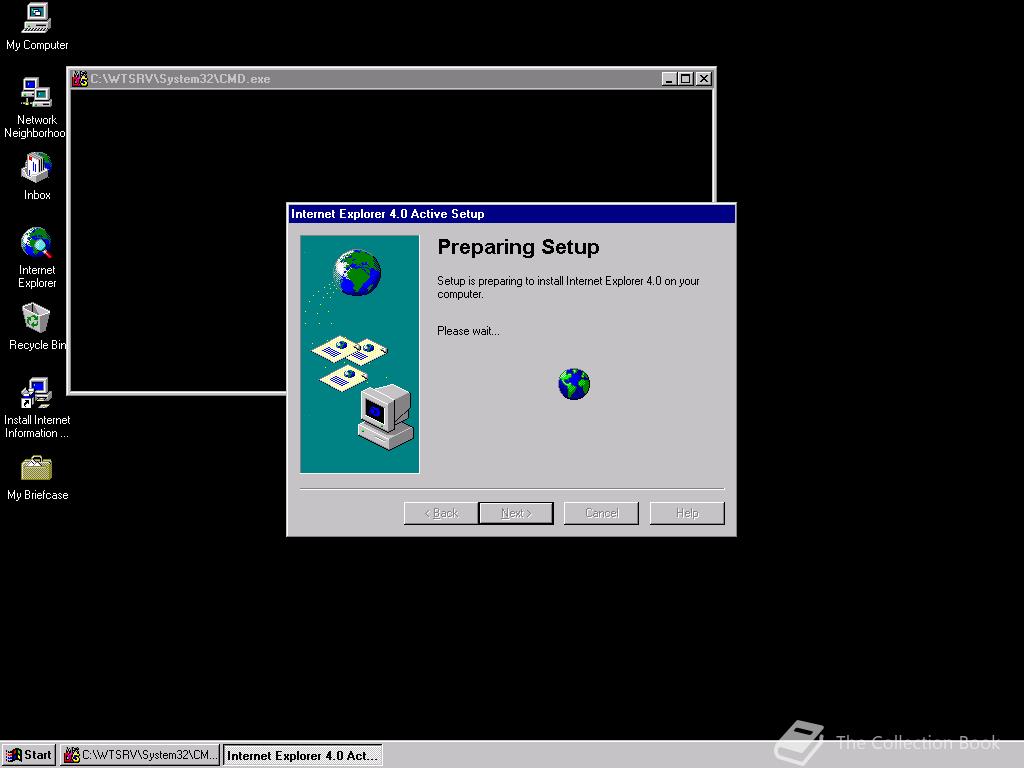The height and width of the screenshot is (768, 1024).
Task: Select the Recycle Bin desktop icon
Action: pyautogui.click(x=37, y=327)
